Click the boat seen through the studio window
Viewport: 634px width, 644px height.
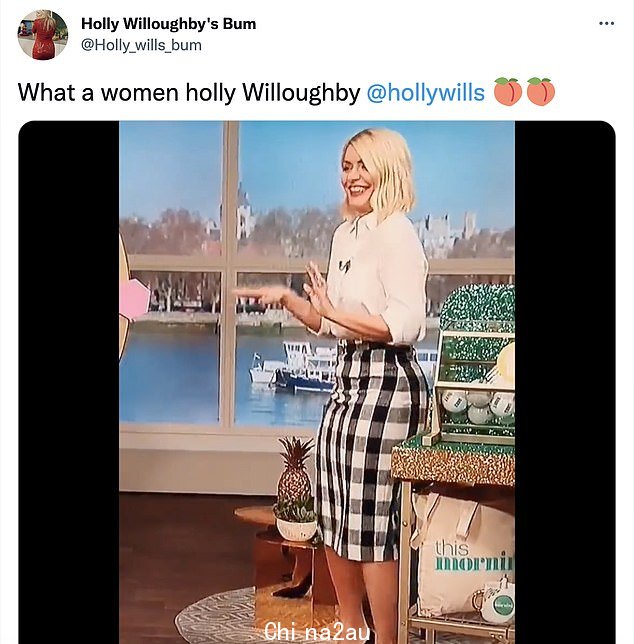294,368
